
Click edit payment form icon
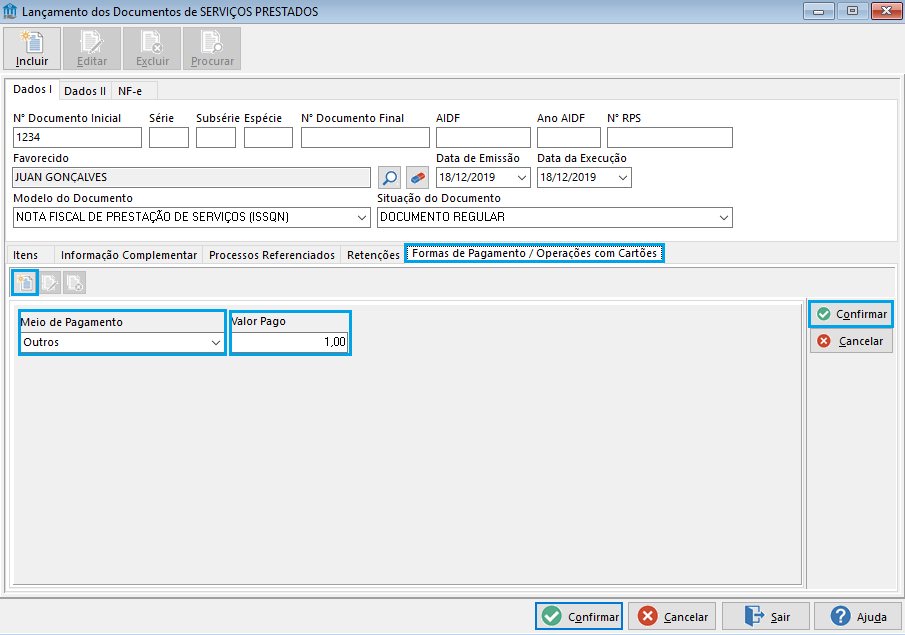tap(50, 283)
